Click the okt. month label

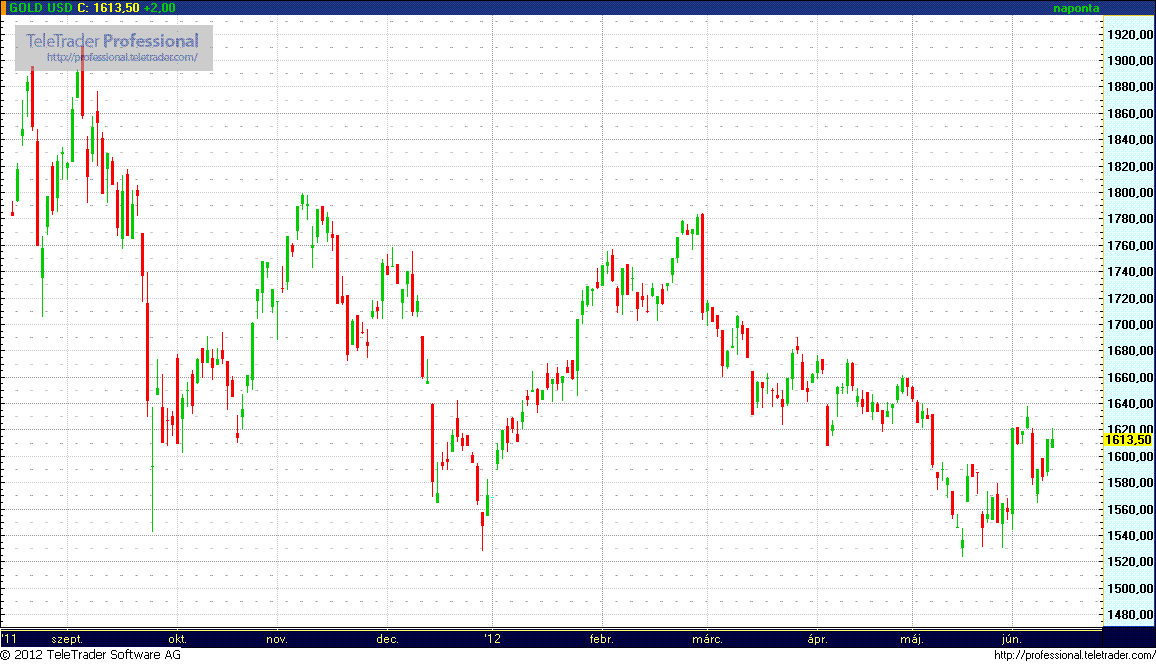178,639
